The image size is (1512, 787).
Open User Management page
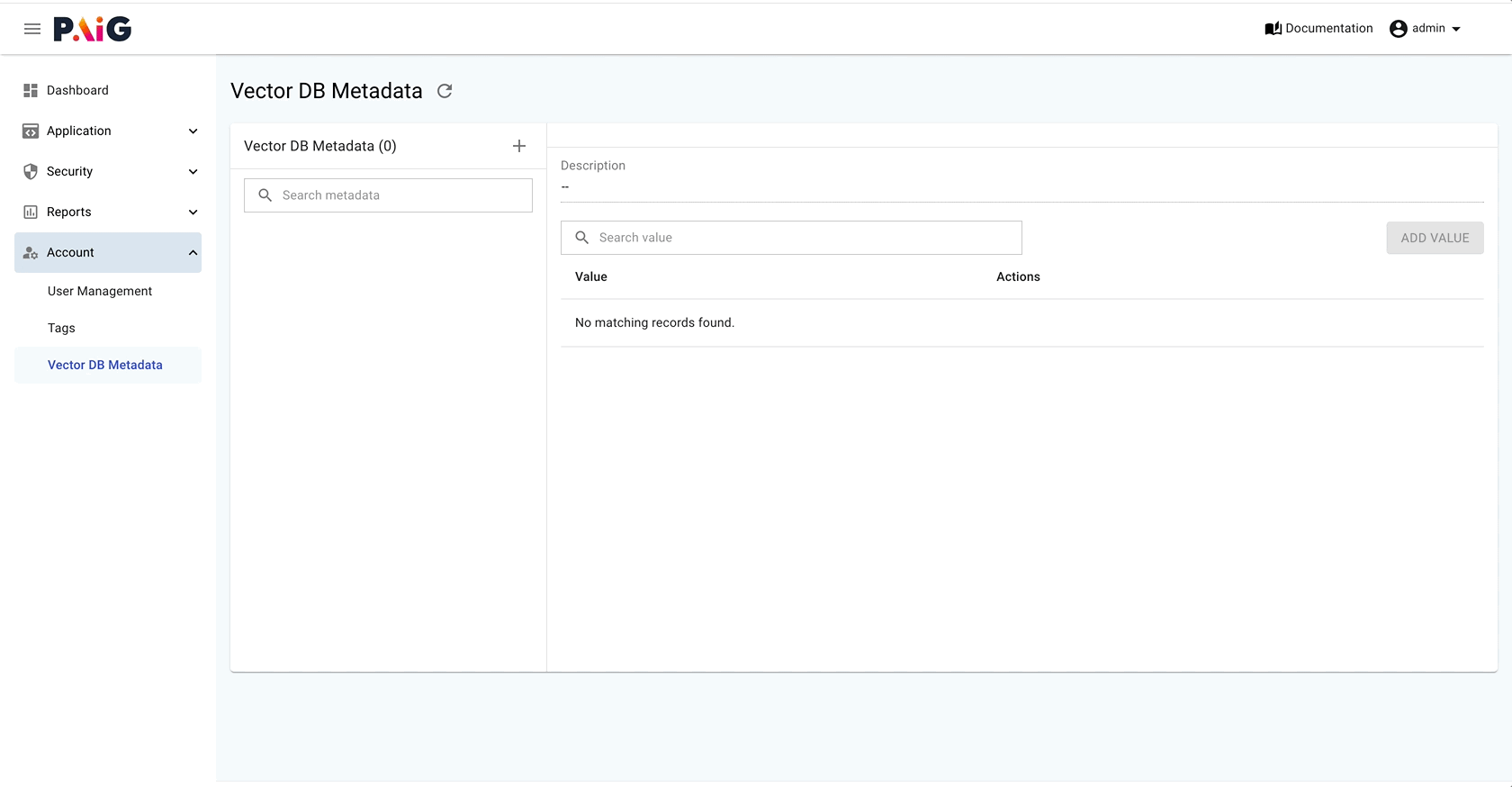pos(100,291)
